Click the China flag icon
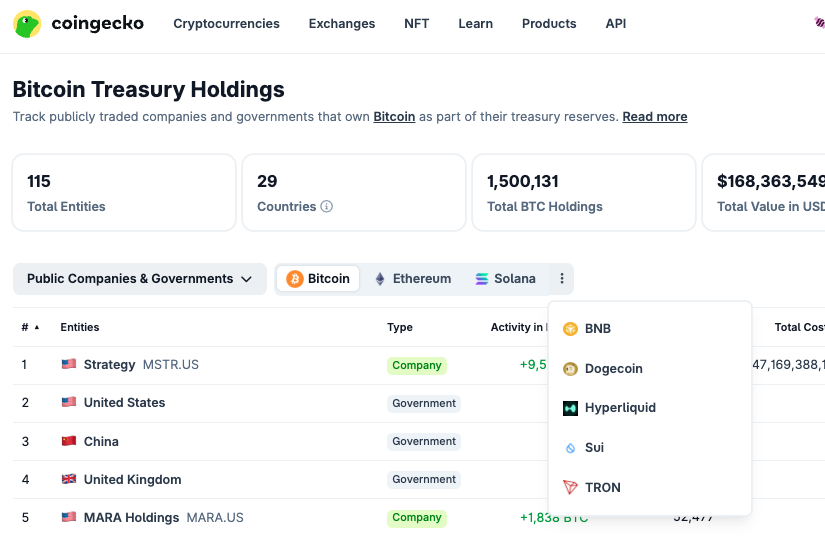Screen dimensions: 825x537 (69, 441)
